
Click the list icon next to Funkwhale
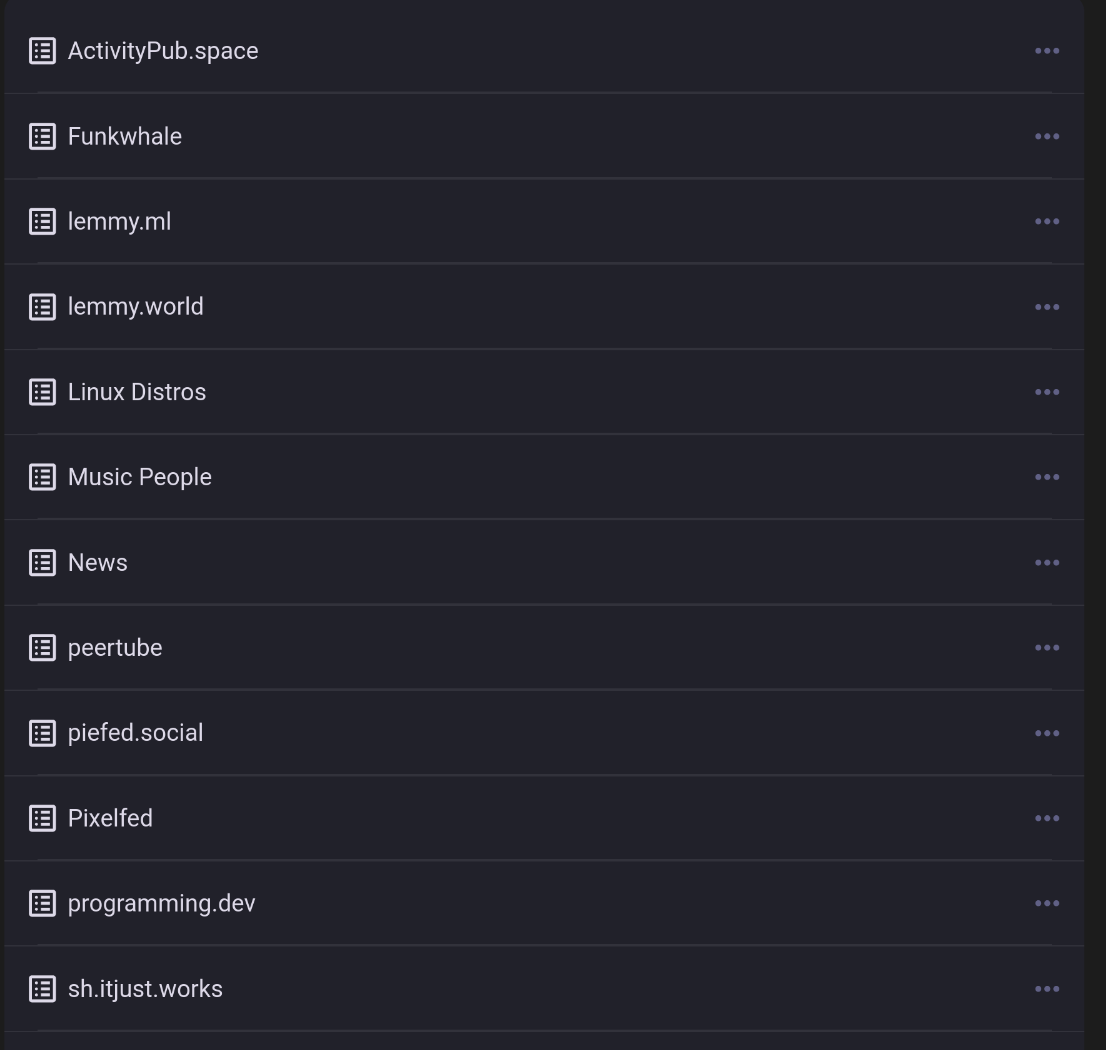click(42, 136)
